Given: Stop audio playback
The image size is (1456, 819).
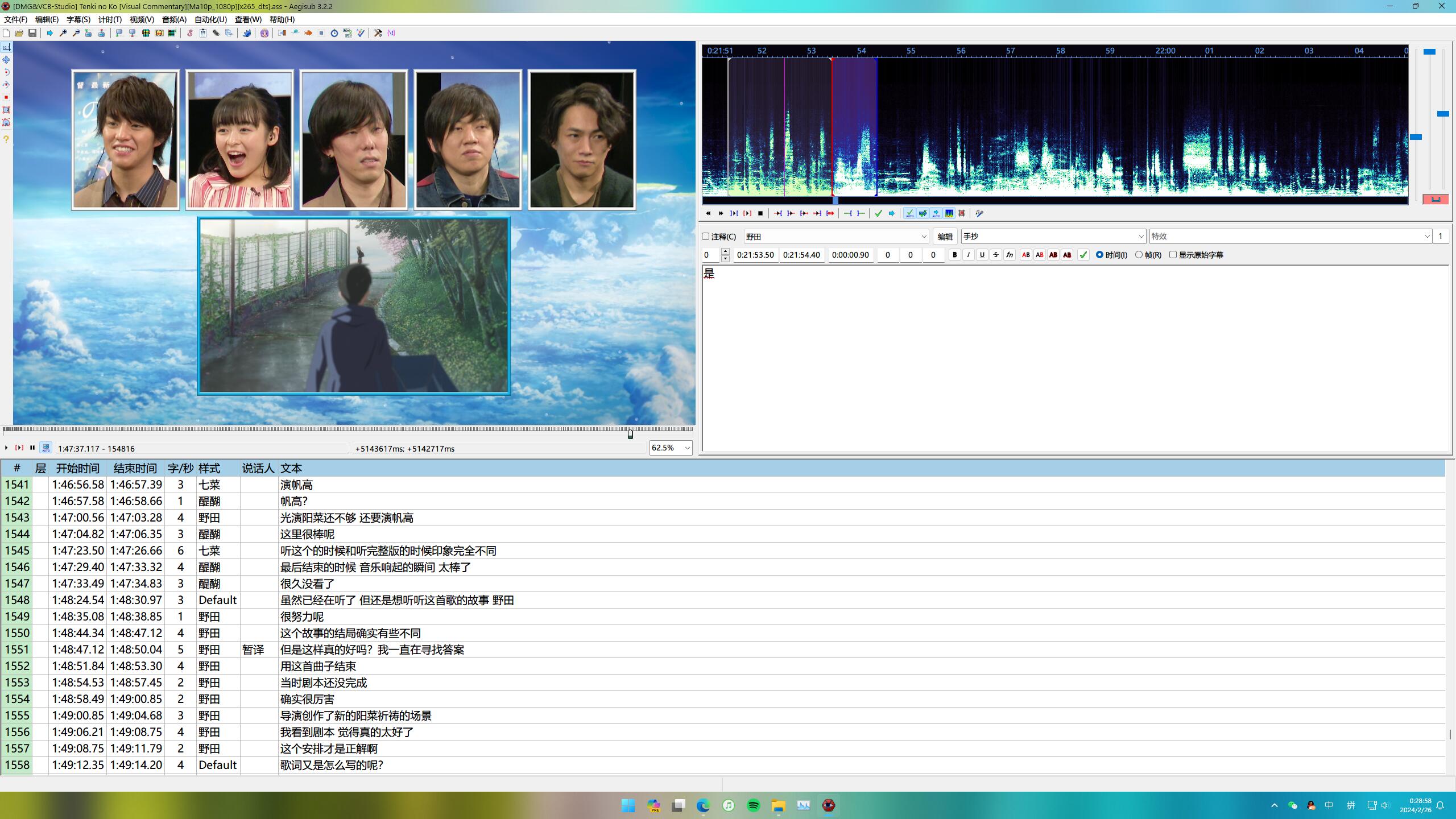Looking at the screenshot, I should [760, 213].
